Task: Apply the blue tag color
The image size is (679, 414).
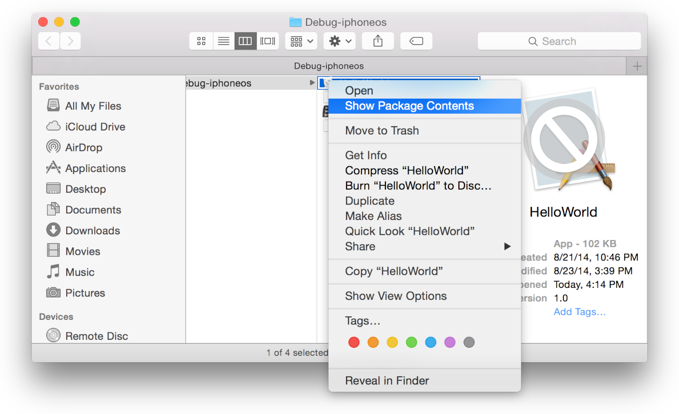Action: [x=430, y=343]
